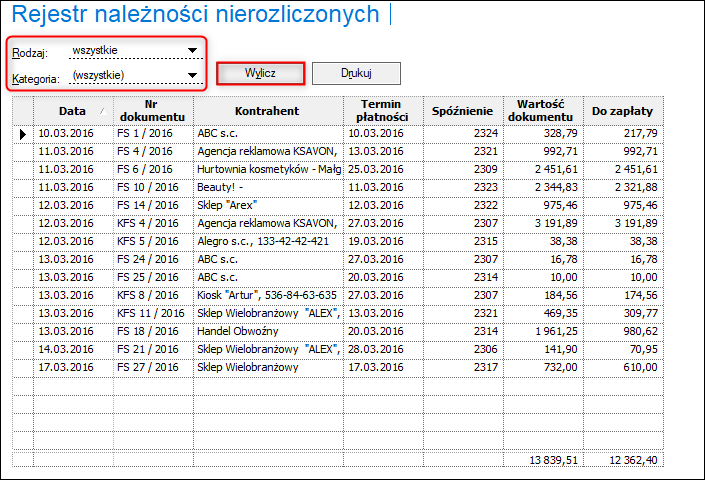The image size is (705, 480).
Task: Click contractor Hurtownia kosmetyków cell
Action: (x=268, y=170)
